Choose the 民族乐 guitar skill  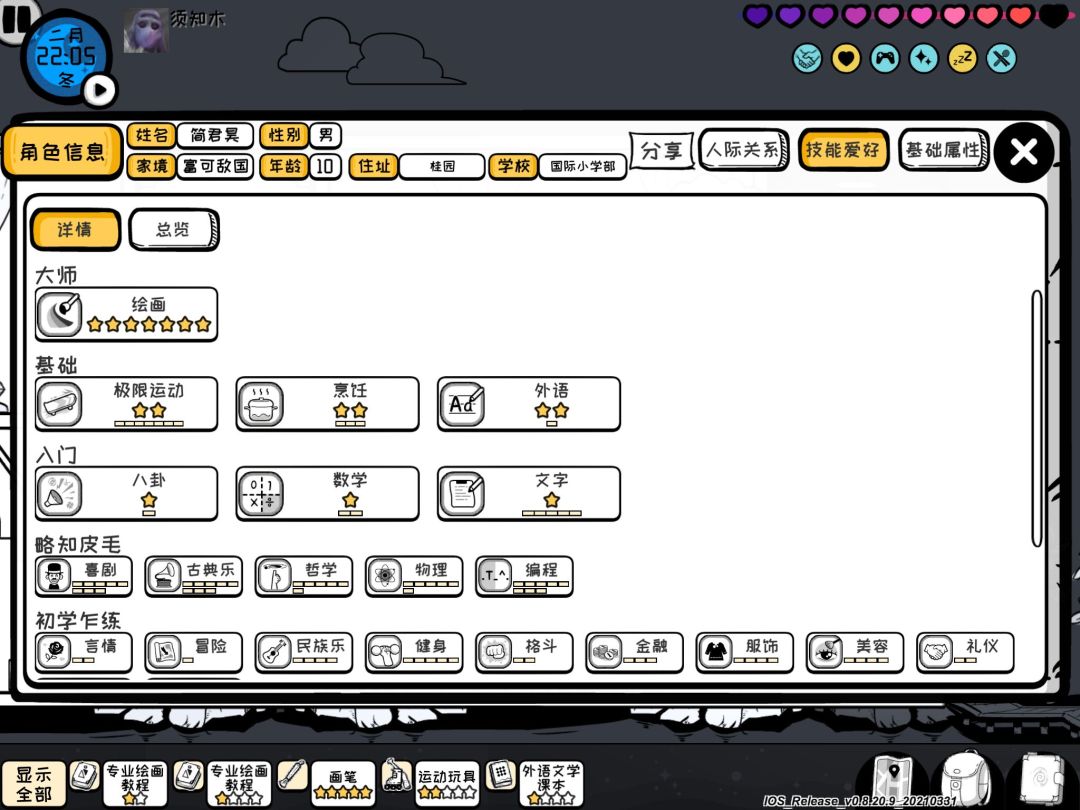coord(304,652)
